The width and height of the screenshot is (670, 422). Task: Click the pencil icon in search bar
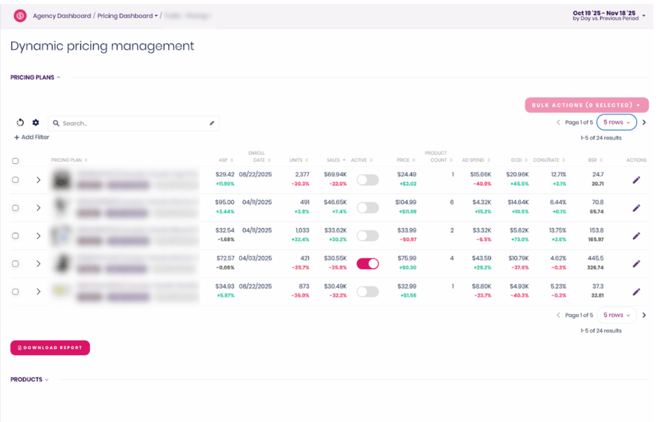[x=212, y=123]
